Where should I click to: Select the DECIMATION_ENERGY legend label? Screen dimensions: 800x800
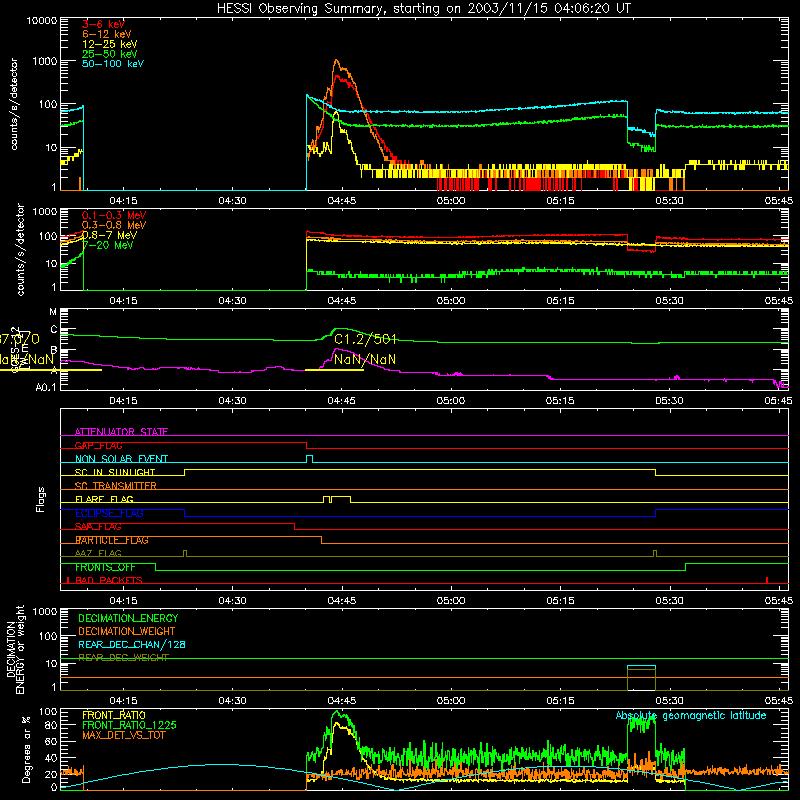128,618
